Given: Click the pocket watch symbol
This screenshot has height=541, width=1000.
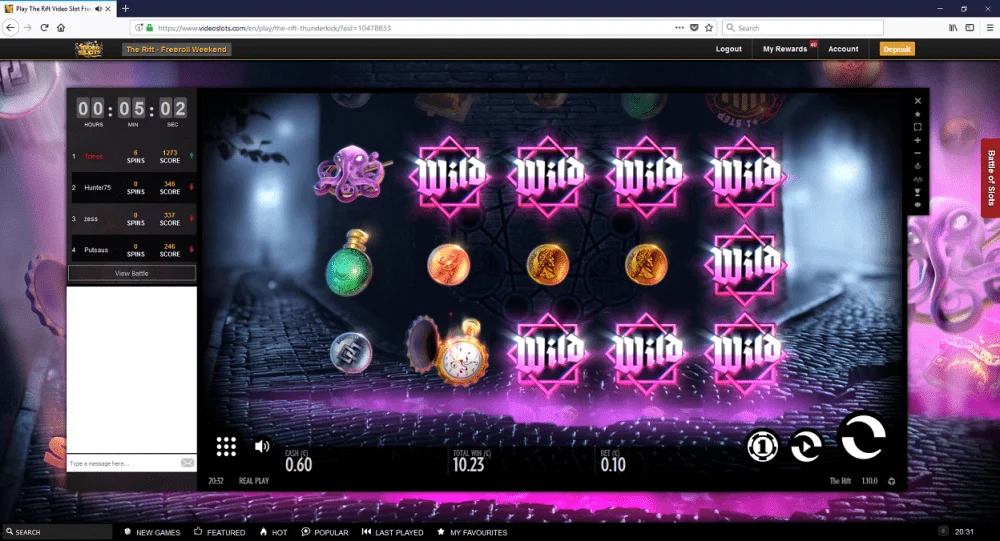Looking at the screenshot, I should click(x=448, y=352).
